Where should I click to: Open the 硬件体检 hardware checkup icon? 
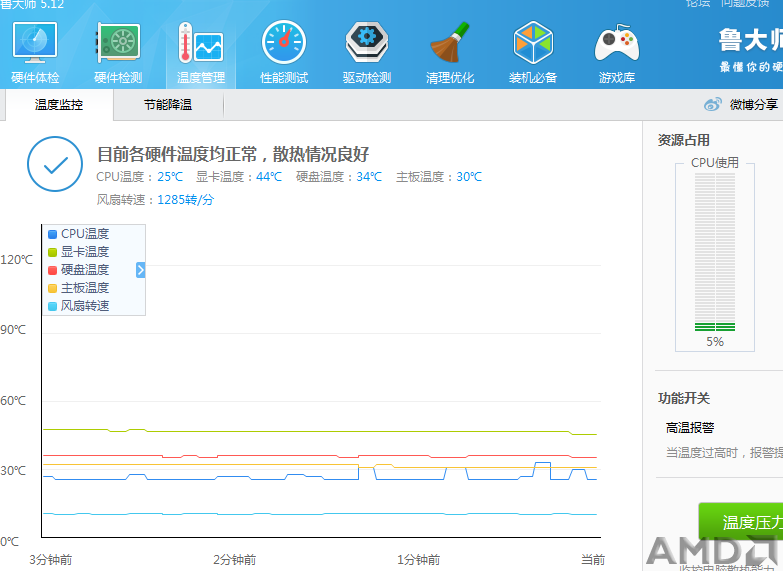(x=35, y=42)
